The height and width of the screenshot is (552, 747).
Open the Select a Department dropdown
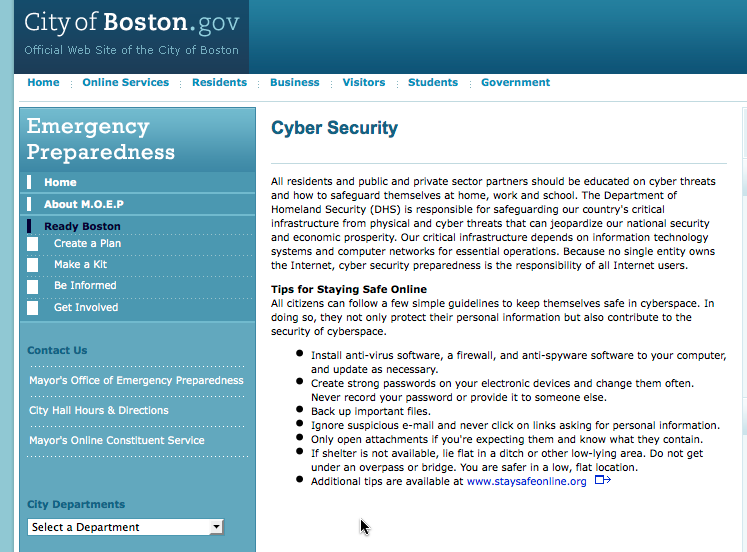pos(125,527)
